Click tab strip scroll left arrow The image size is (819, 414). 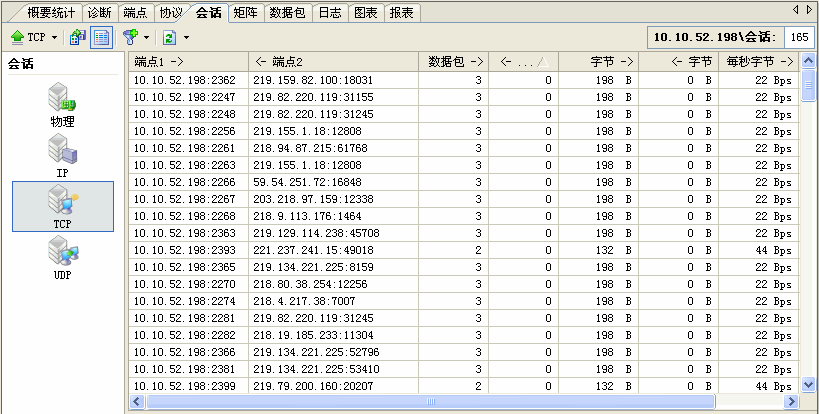(x=795, y=9)
